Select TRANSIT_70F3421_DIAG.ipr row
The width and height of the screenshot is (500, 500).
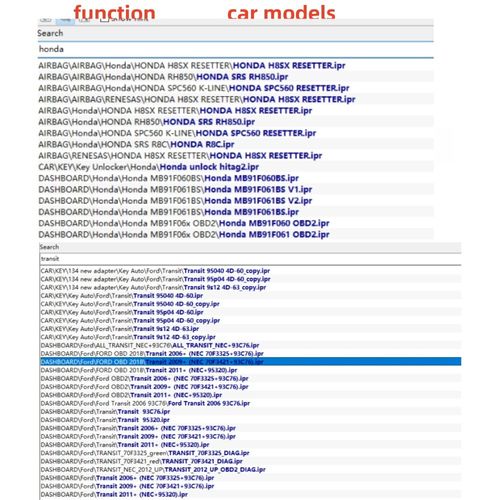pyautogui.click(x=250, y=461)
